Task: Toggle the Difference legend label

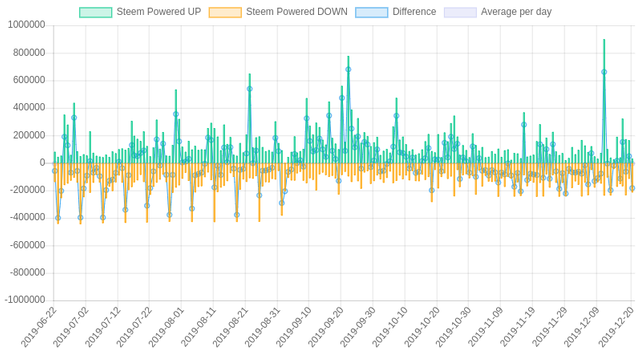Action: (x=414, y=12)
